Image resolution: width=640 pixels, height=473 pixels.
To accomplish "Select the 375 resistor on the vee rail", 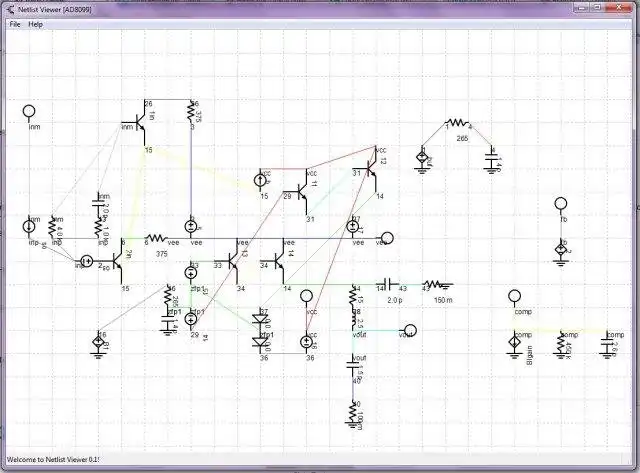I will [157, 238].
